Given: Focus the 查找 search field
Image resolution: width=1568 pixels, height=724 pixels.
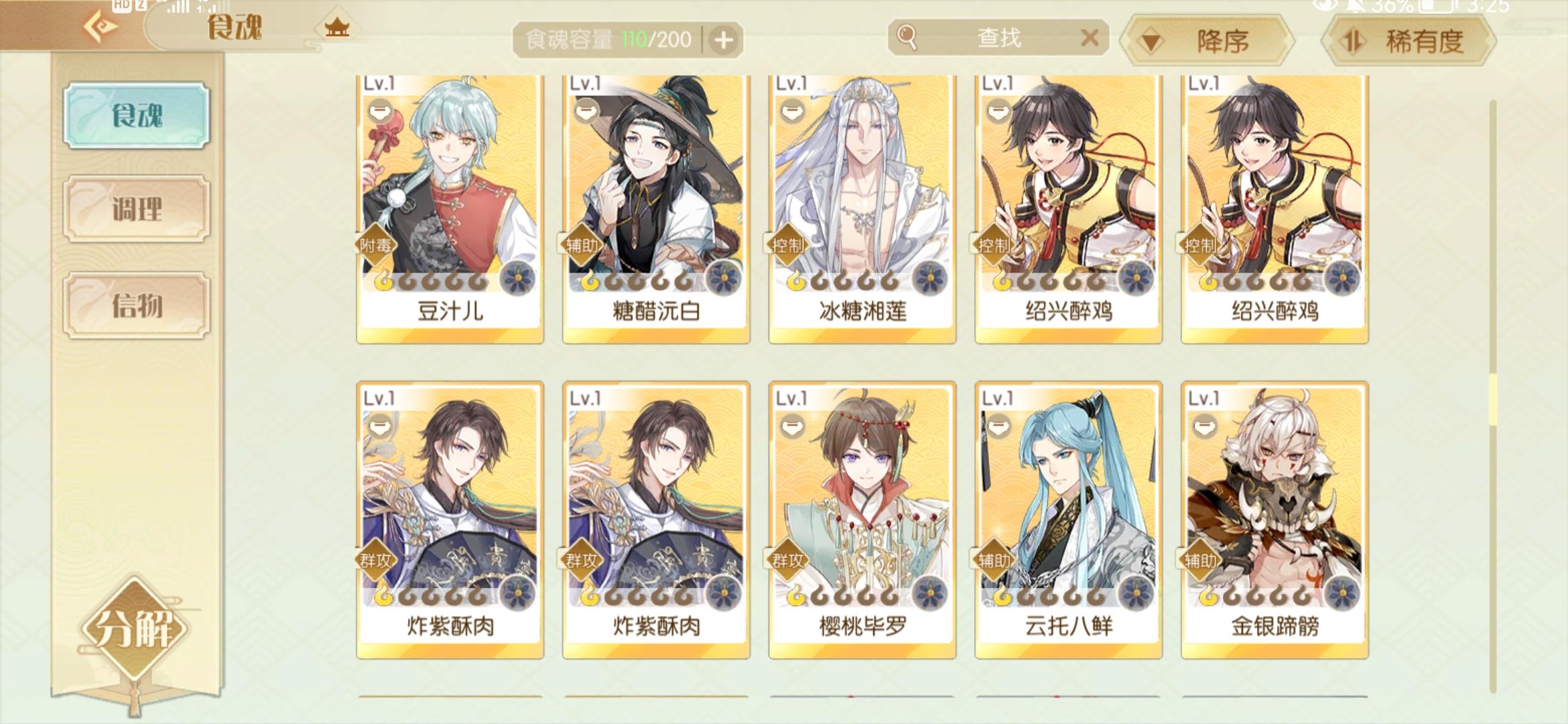Looking at the screenshot, I should pos(998,38).
